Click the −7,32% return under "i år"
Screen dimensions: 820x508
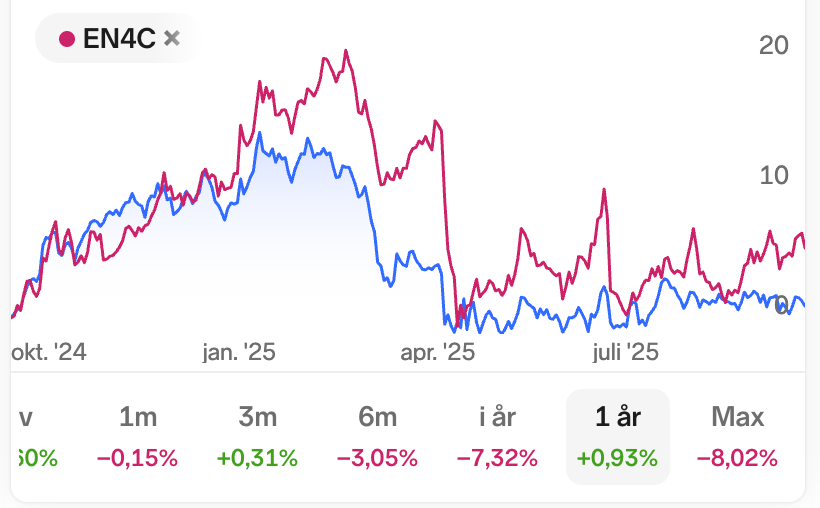coord(497,458)
